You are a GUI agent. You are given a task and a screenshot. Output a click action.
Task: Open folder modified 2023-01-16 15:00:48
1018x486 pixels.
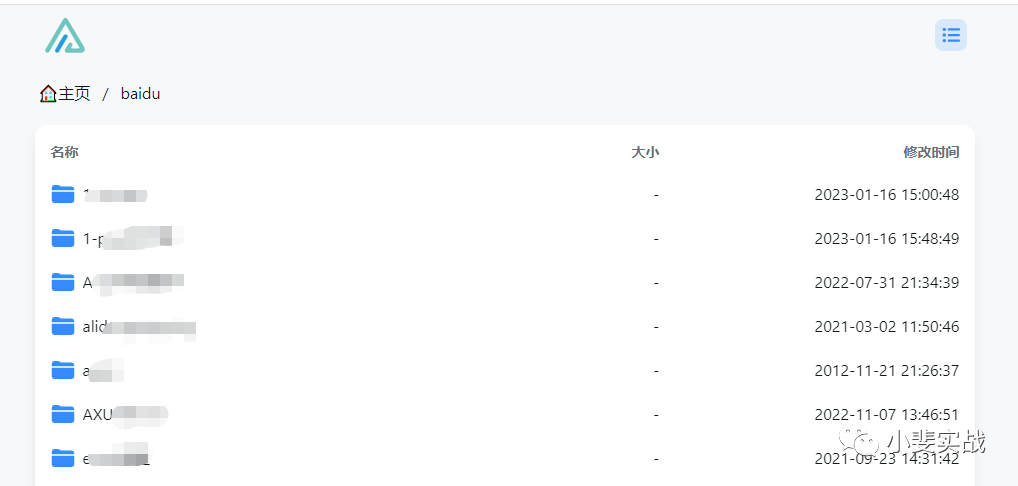coord(63,194)
